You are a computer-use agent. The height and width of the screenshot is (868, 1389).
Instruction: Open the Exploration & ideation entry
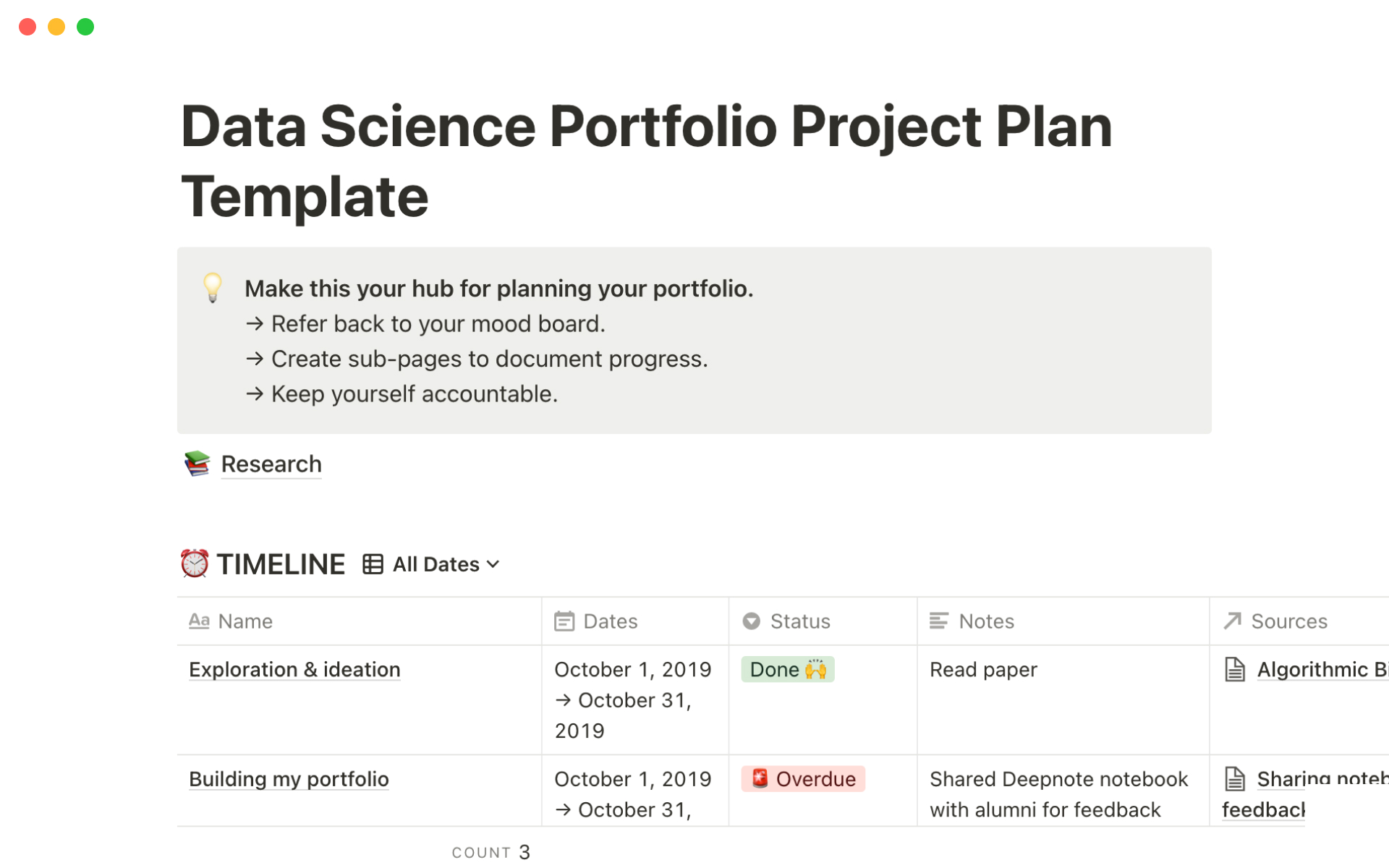coord(294,670)
